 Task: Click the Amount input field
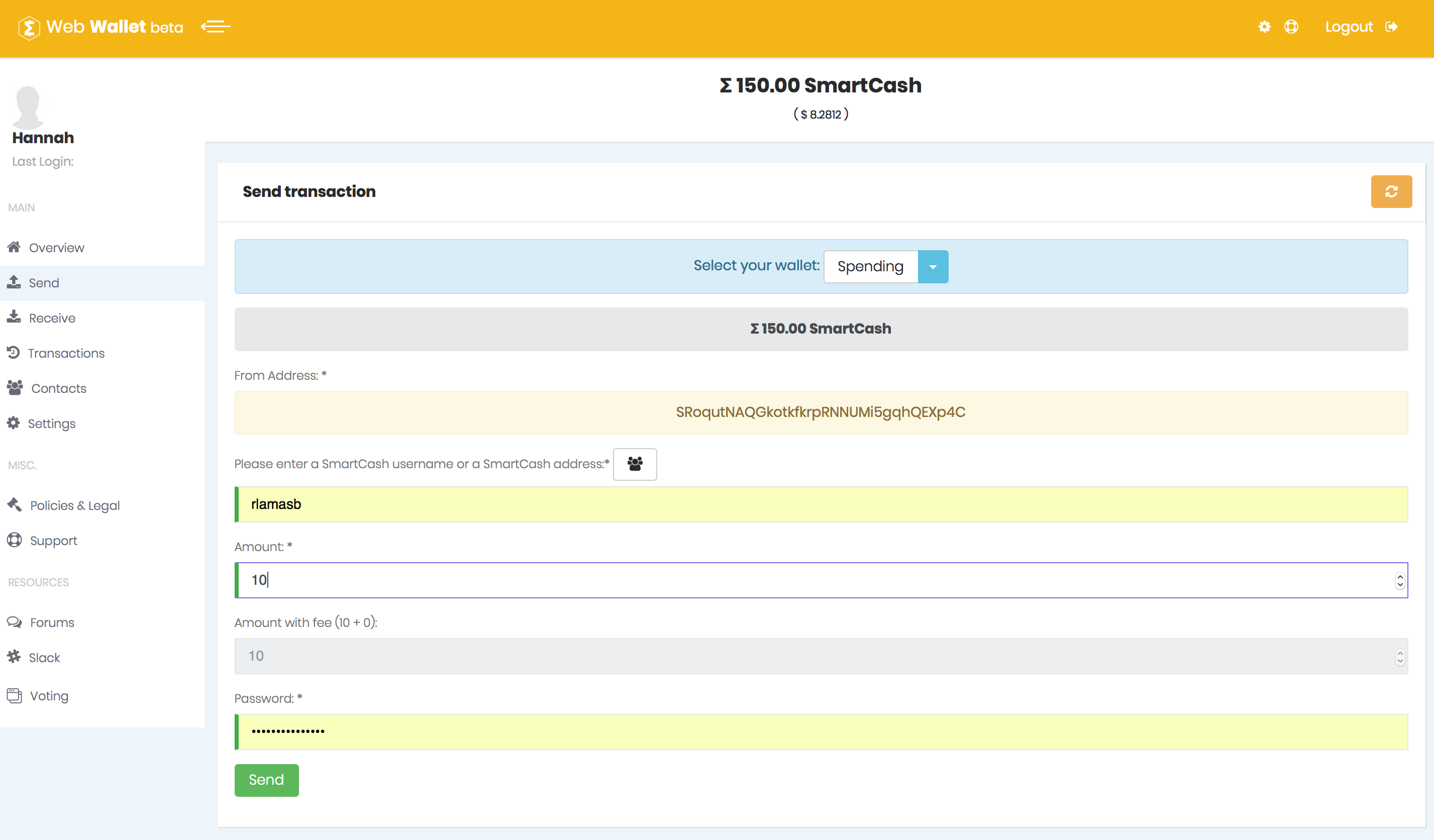(x=821, y=580)
